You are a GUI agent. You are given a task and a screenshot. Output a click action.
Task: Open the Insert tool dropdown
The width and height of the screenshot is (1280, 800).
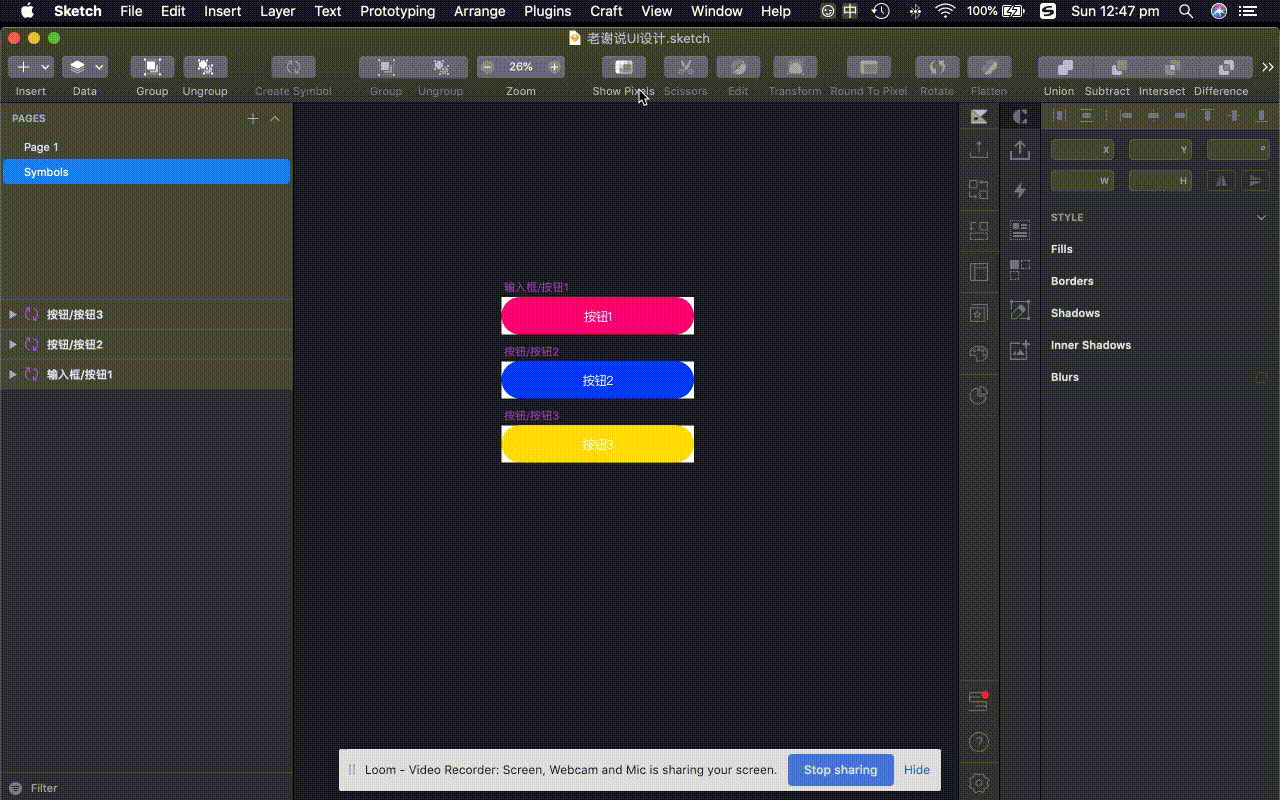[30, 67]
